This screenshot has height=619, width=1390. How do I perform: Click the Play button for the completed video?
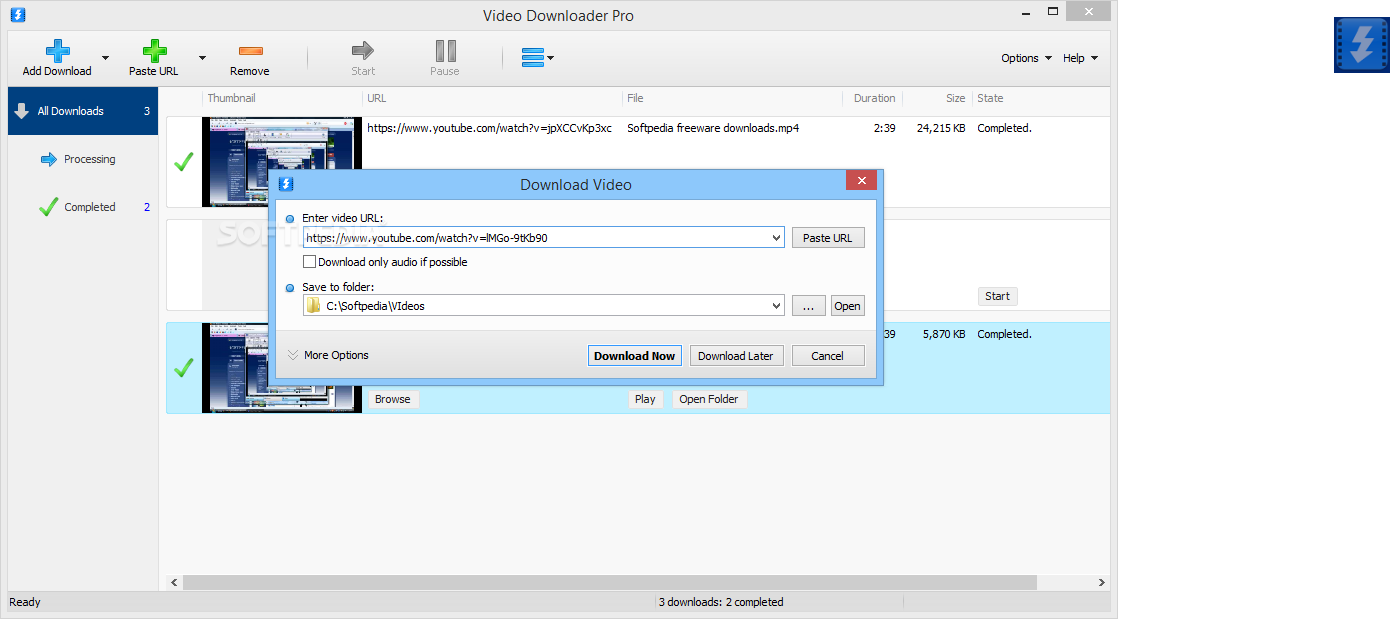coord(645,399)
